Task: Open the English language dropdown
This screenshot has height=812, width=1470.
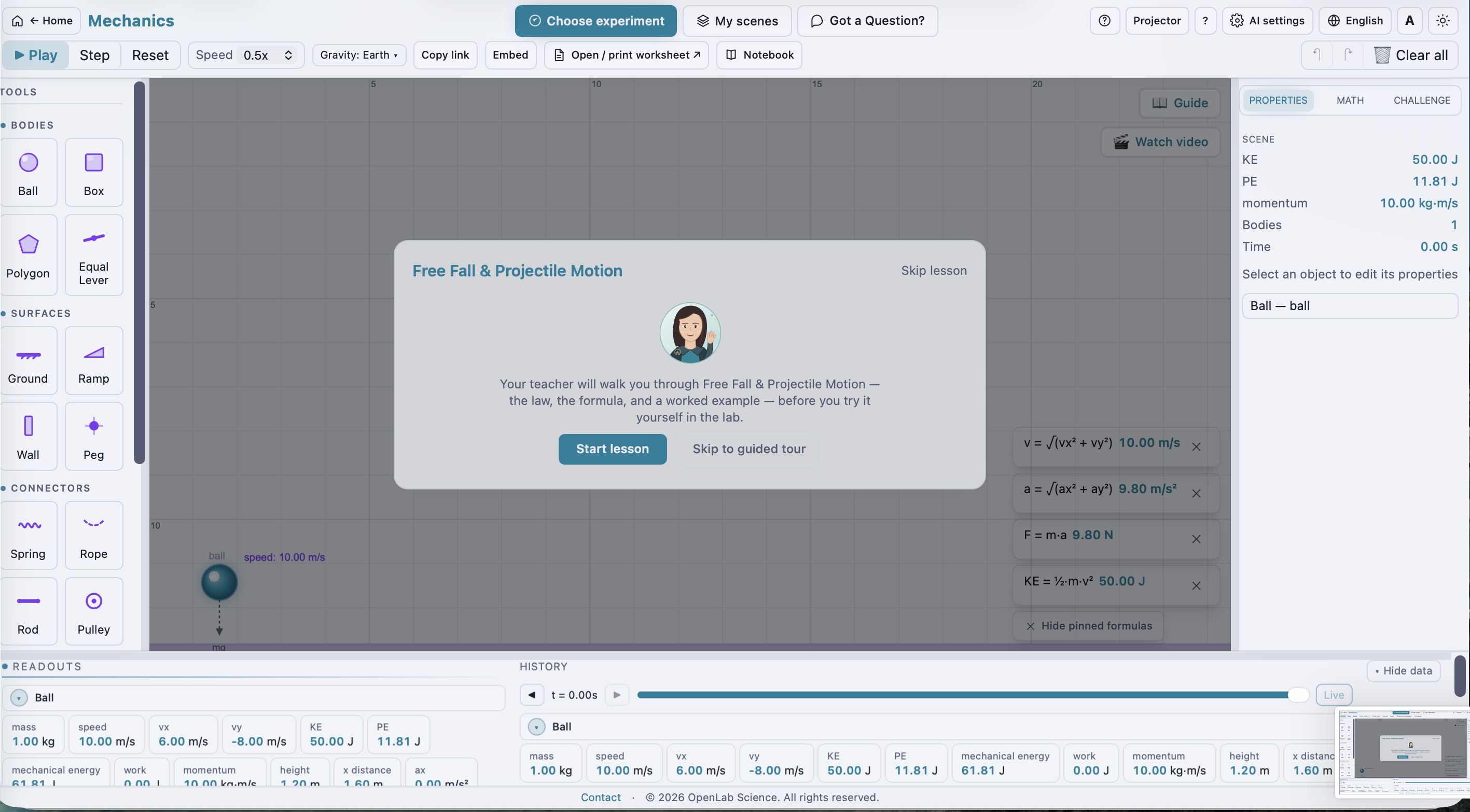Action: 1355,21
